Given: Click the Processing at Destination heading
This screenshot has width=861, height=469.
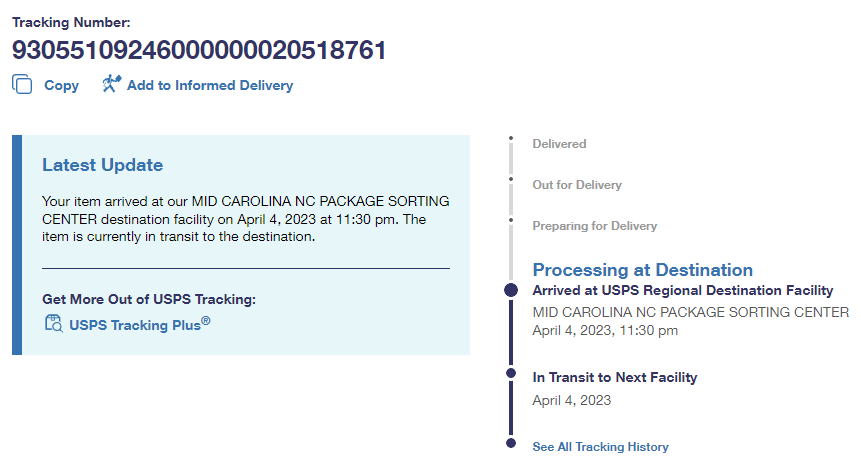Looking at the screenshot, I should (x=642, y=270).
